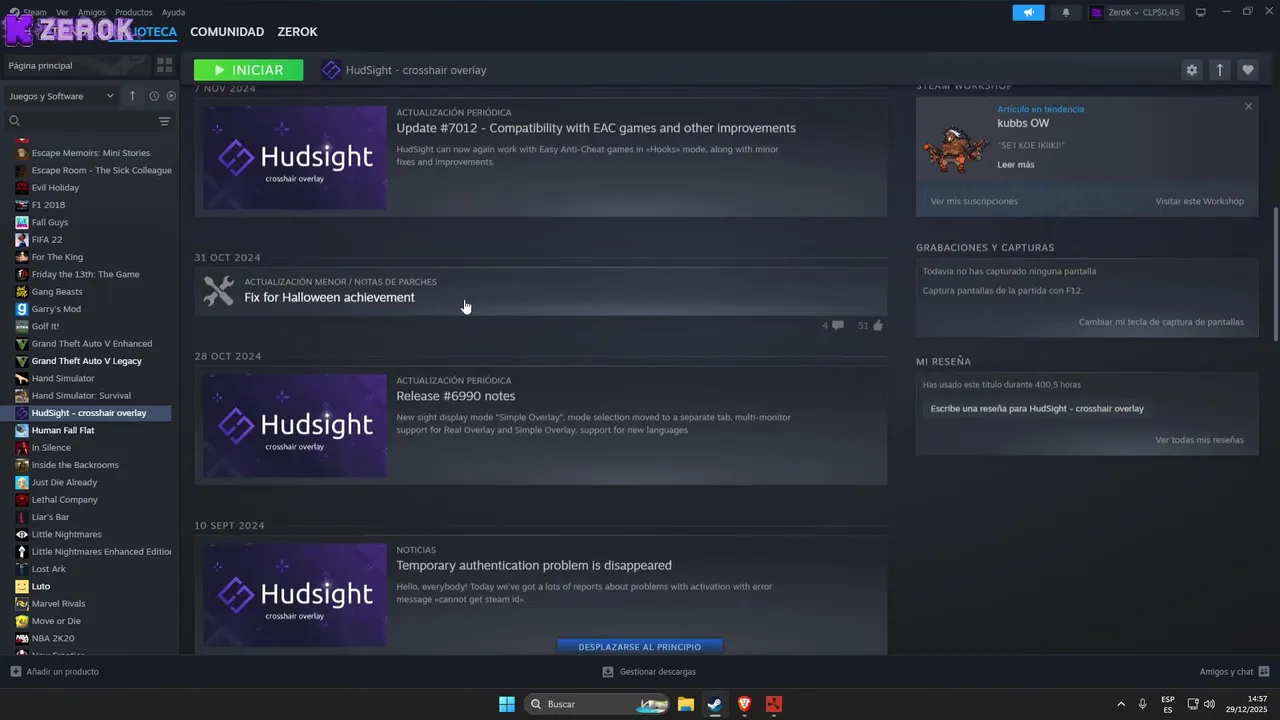Open the Amigos menu

tap(91, 12)
